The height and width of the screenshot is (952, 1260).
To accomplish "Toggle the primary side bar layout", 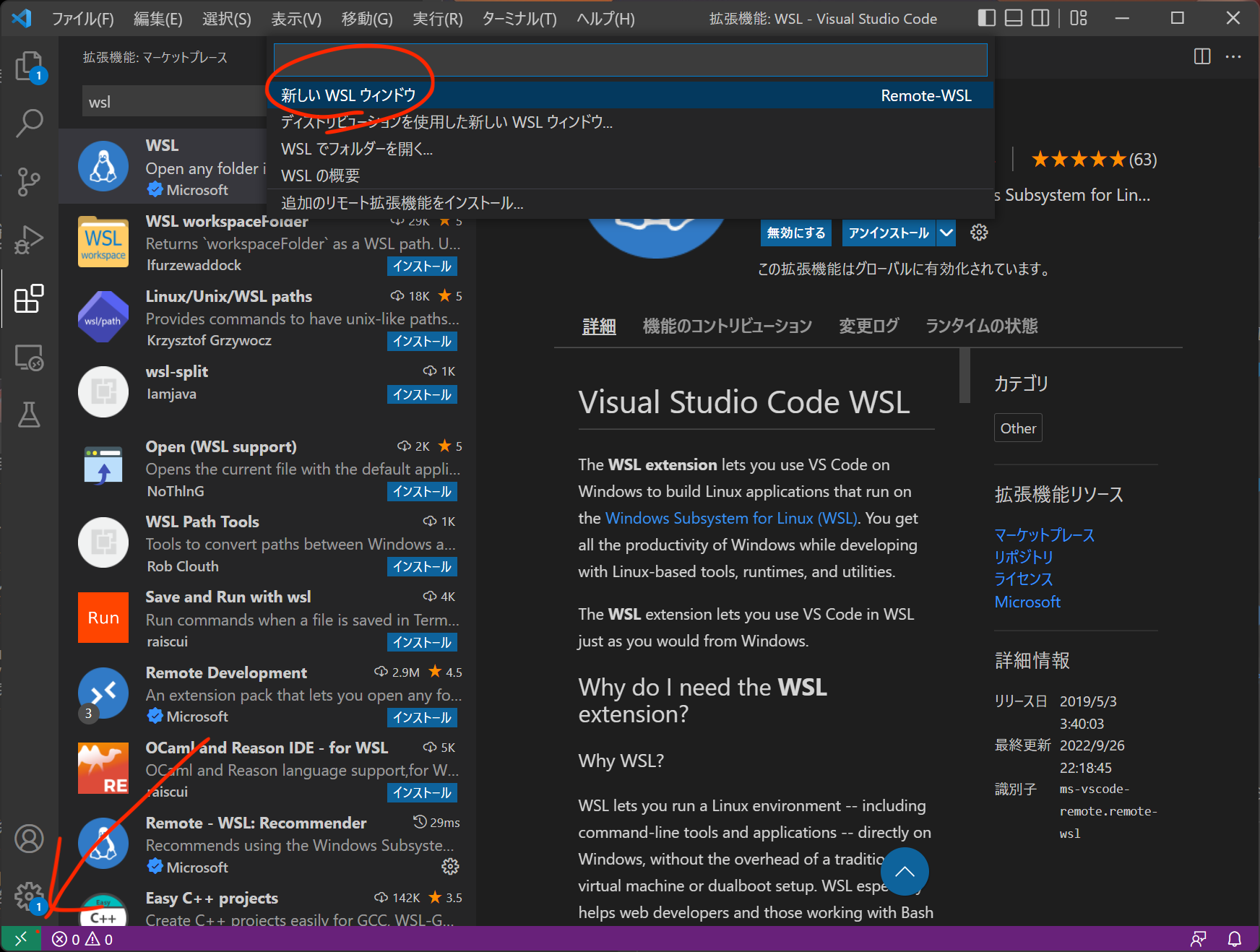I will pos(986,18).
